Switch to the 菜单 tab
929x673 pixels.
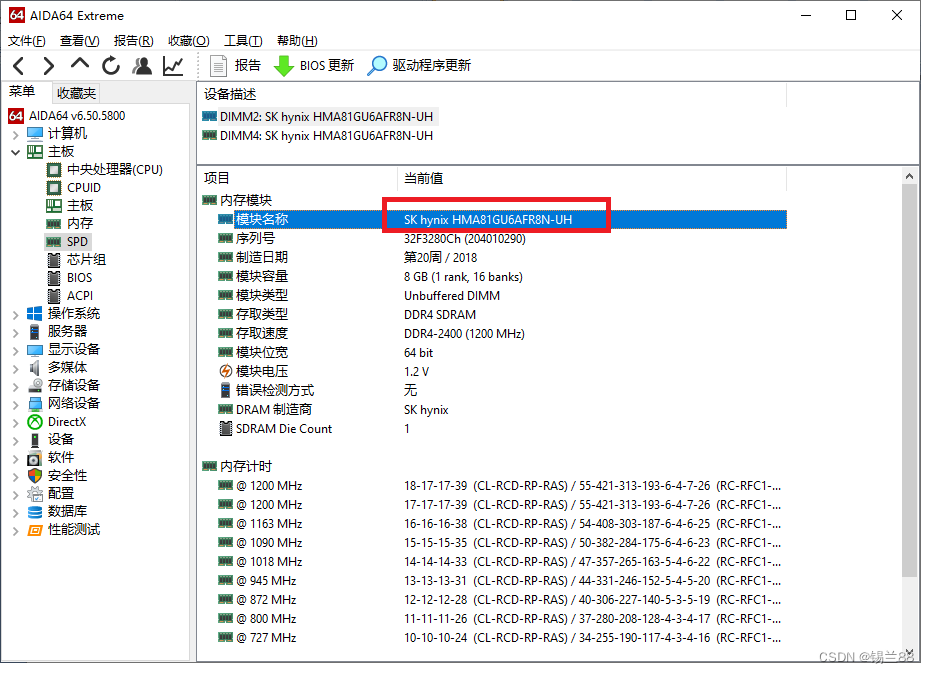click(x=23, y=92)
